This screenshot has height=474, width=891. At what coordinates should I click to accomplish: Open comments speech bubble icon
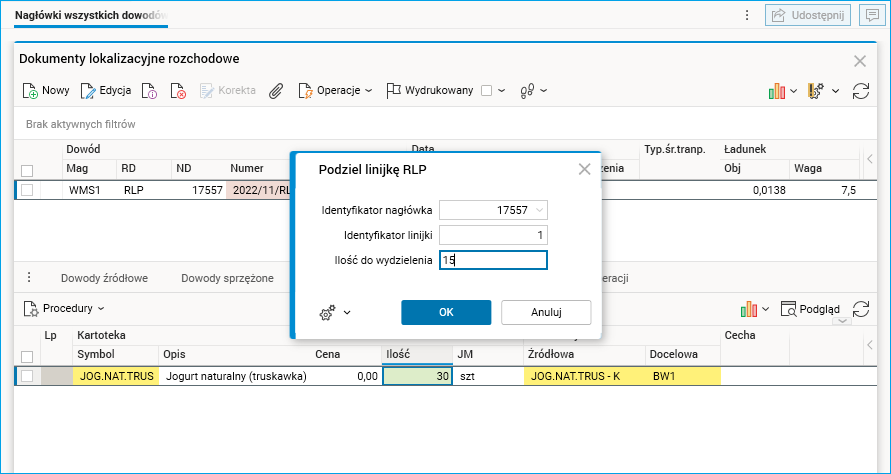point(872,15)
